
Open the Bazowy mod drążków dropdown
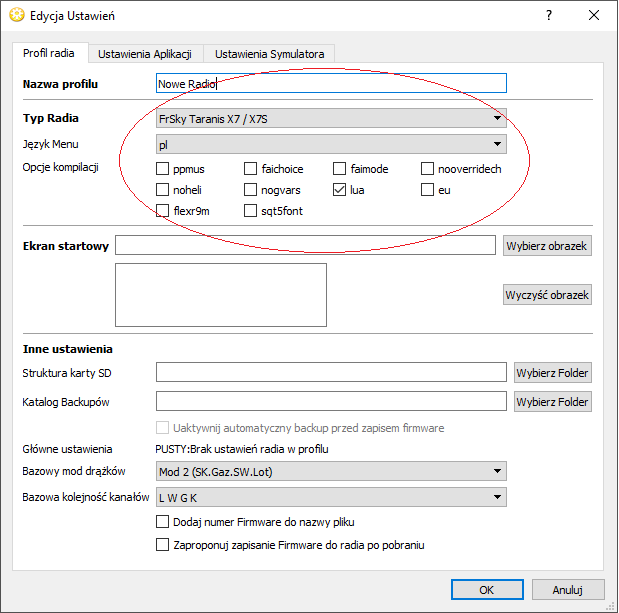(331, 471)
